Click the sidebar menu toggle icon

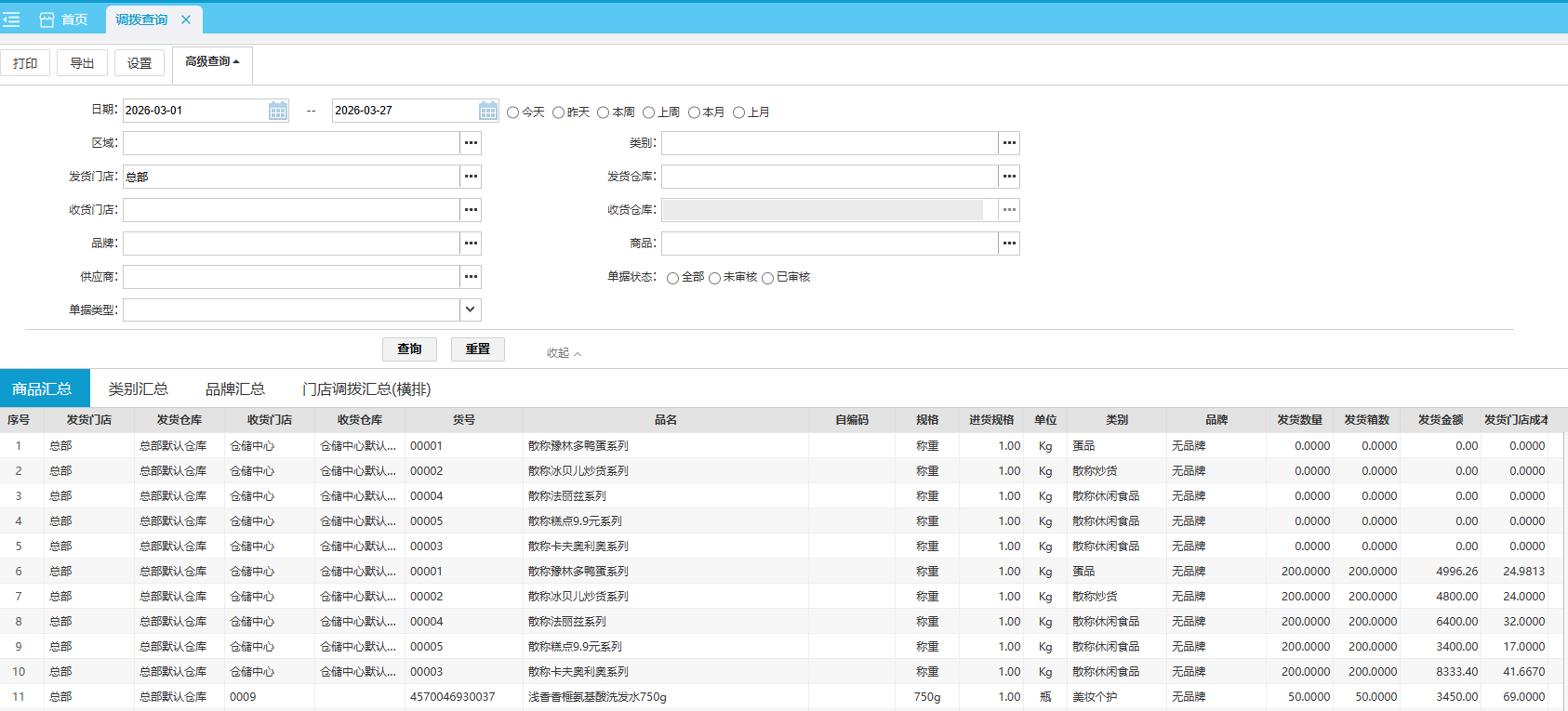pyautogui.click(x=12, y=20)
